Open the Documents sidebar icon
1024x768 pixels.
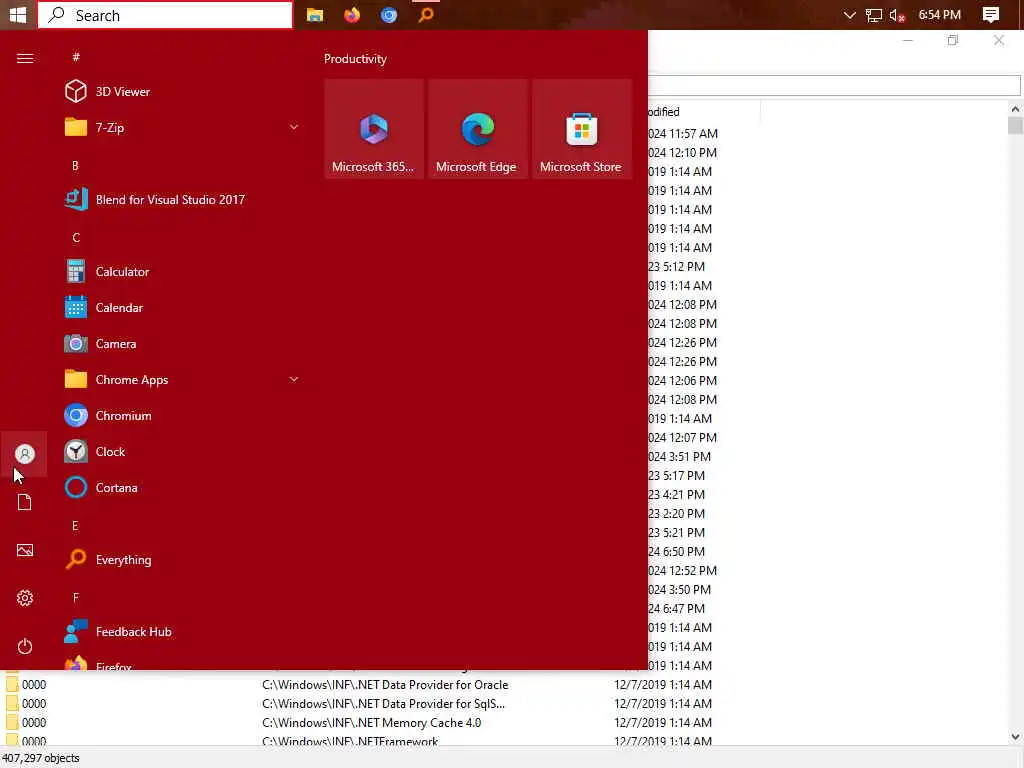25,502
